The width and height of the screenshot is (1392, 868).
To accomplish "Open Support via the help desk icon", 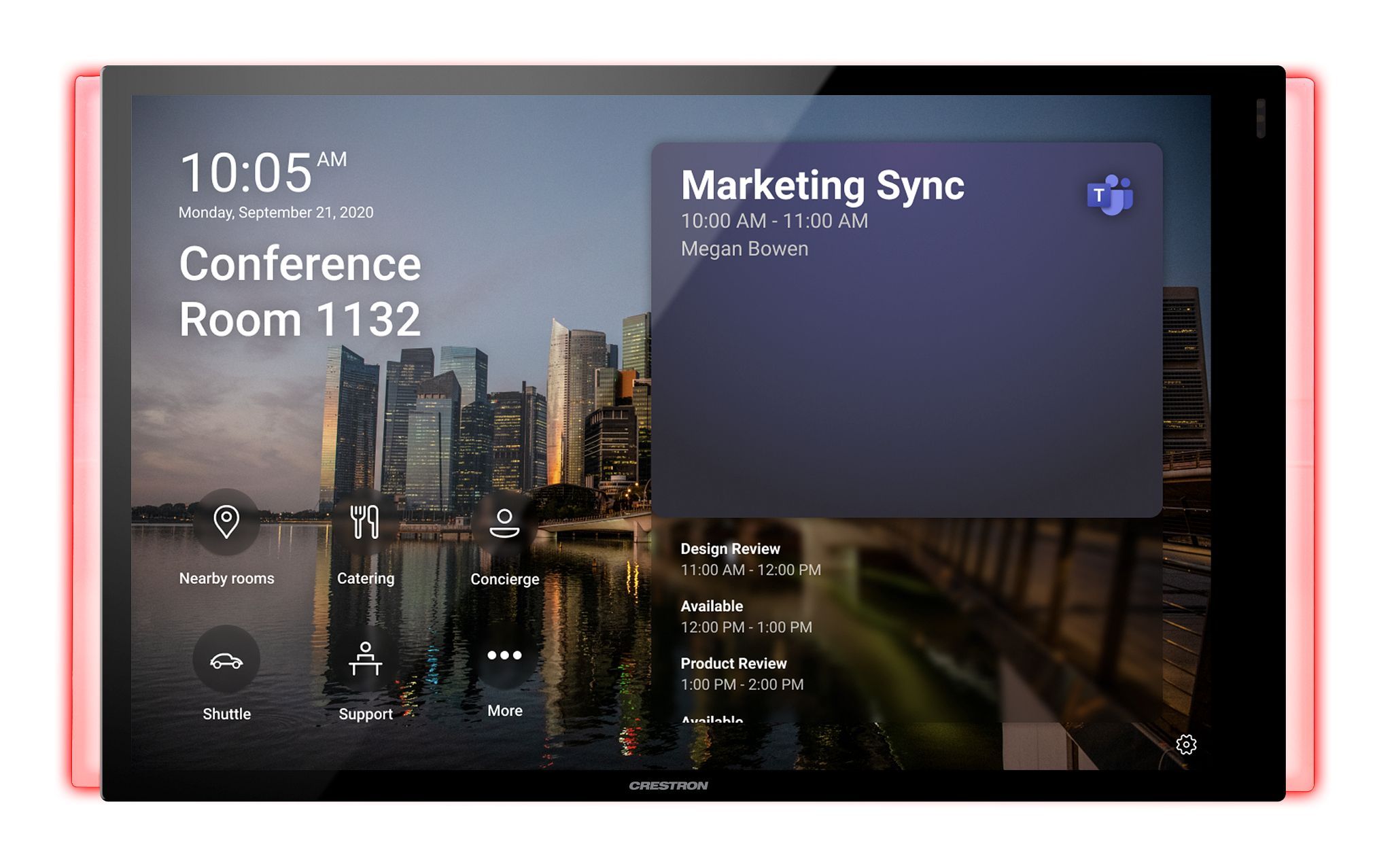I will [365, 659].
